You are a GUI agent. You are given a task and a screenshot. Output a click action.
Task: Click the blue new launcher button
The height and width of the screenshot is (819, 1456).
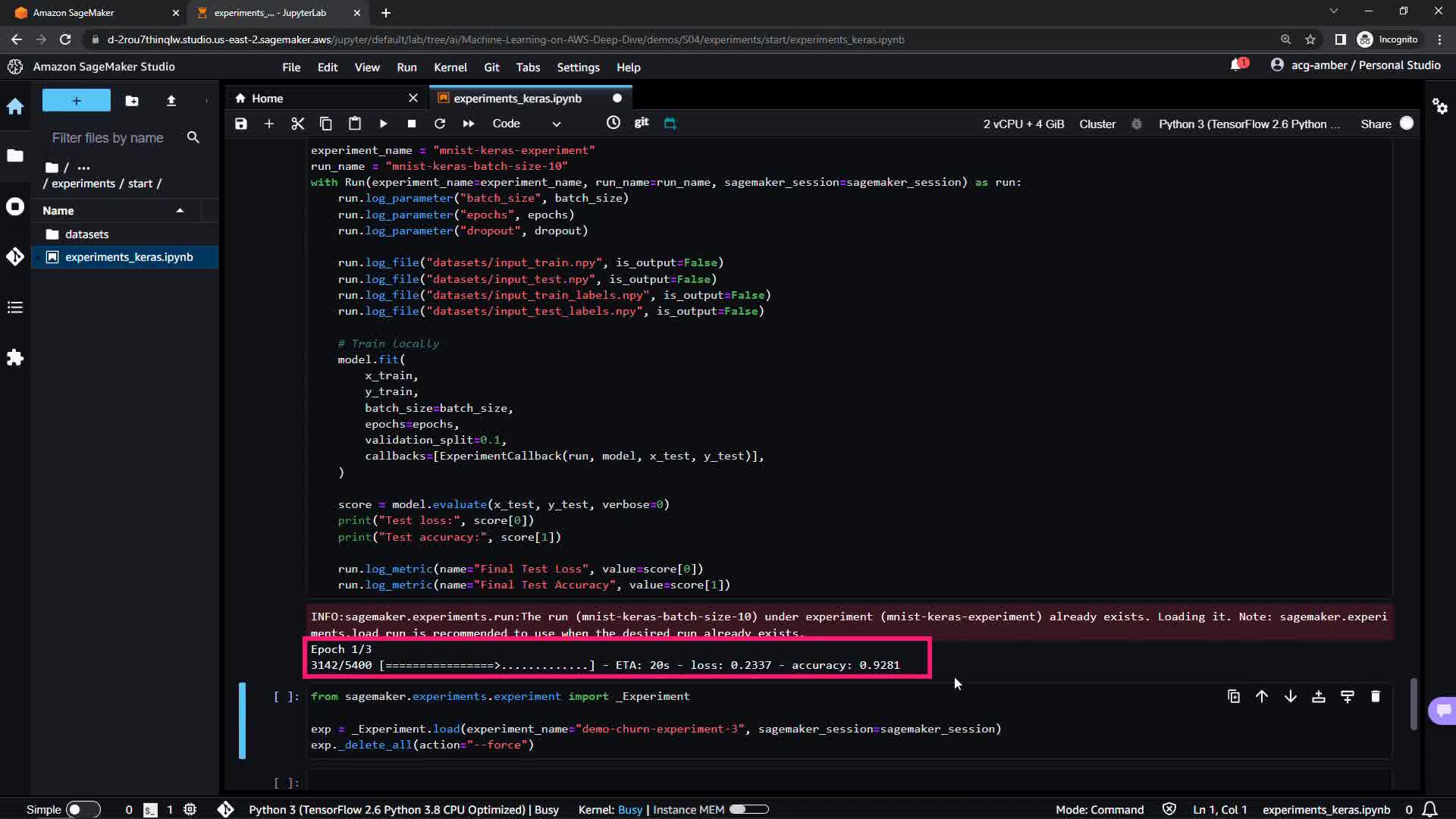pyautogui.click(x=76, y=100)
